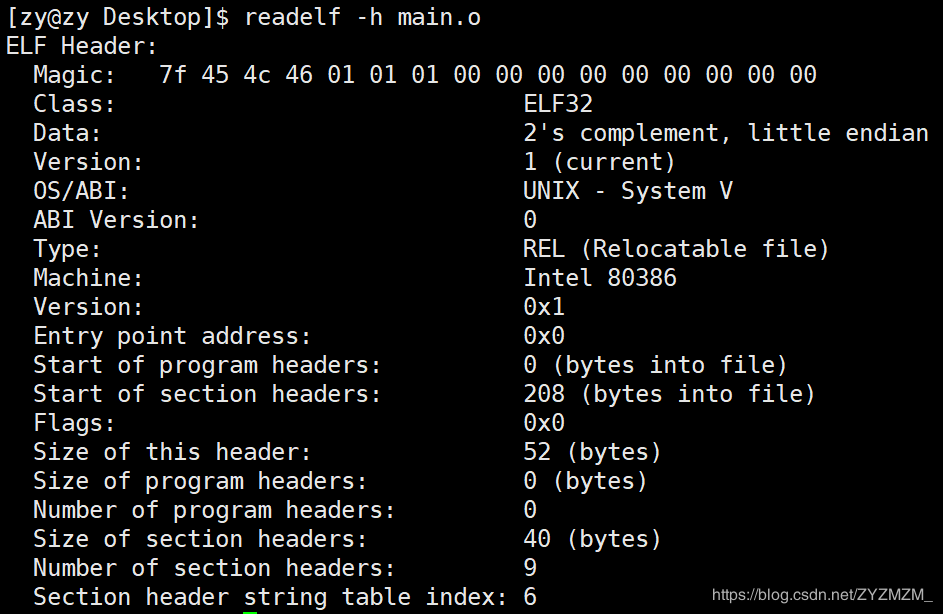Select the Version value '1 (current)'

600,162
